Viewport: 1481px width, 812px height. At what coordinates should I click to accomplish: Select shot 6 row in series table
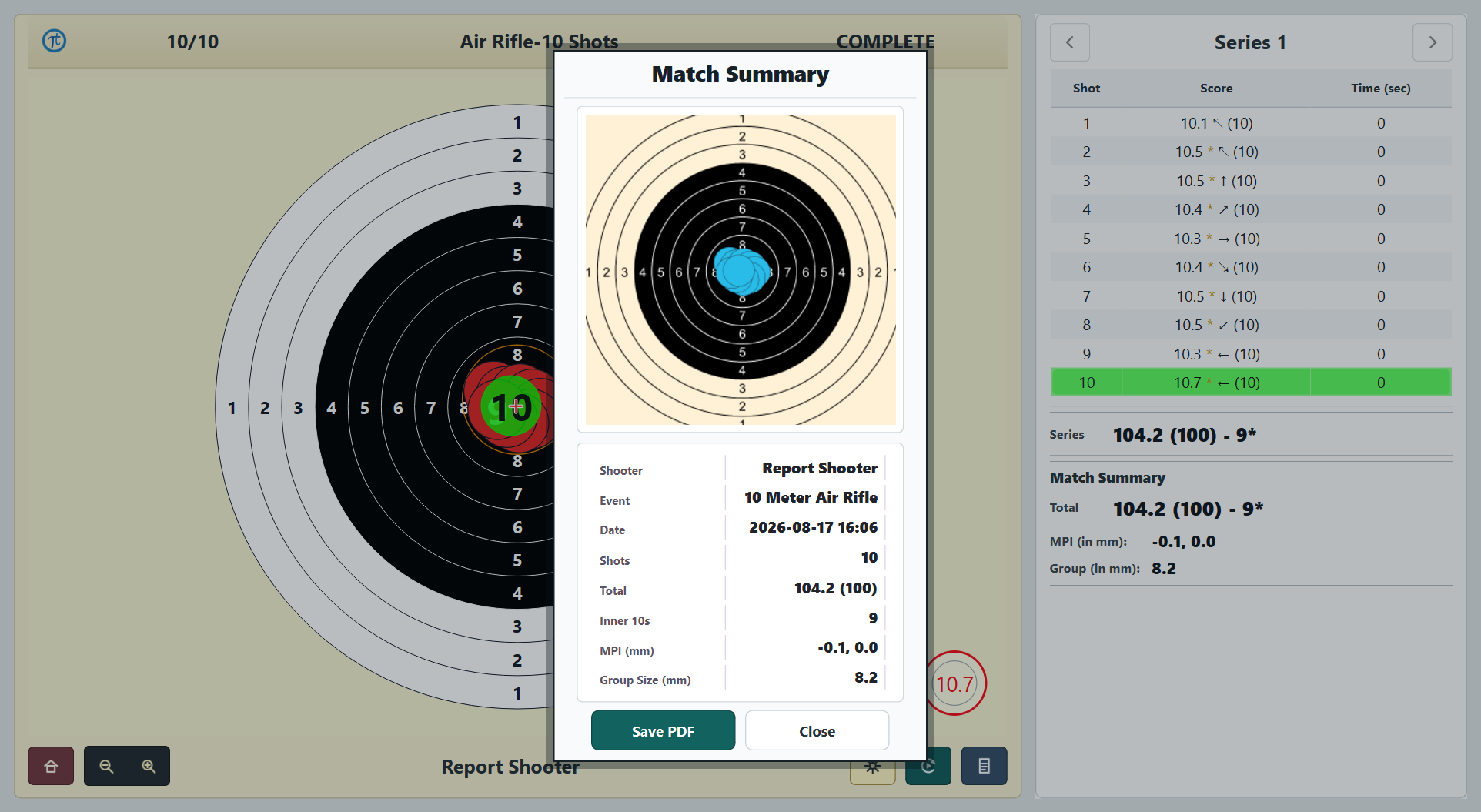click(x=1251, y=267)
